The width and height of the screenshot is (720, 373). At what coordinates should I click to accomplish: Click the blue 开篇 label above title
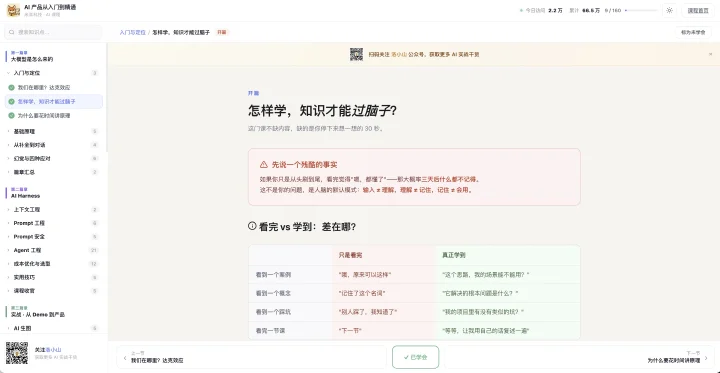253,93
